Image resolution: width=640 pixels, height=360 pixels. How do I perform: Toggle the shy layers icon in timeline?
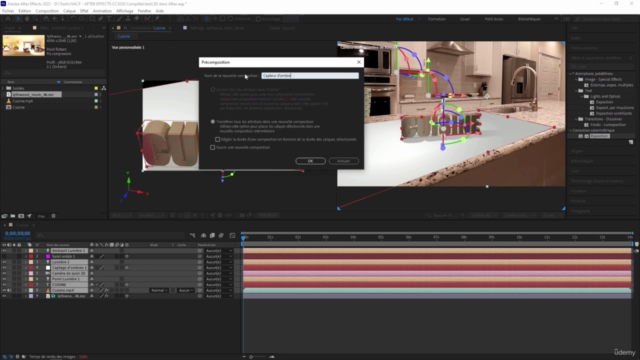pyautogui.click(x=203, y=236)
